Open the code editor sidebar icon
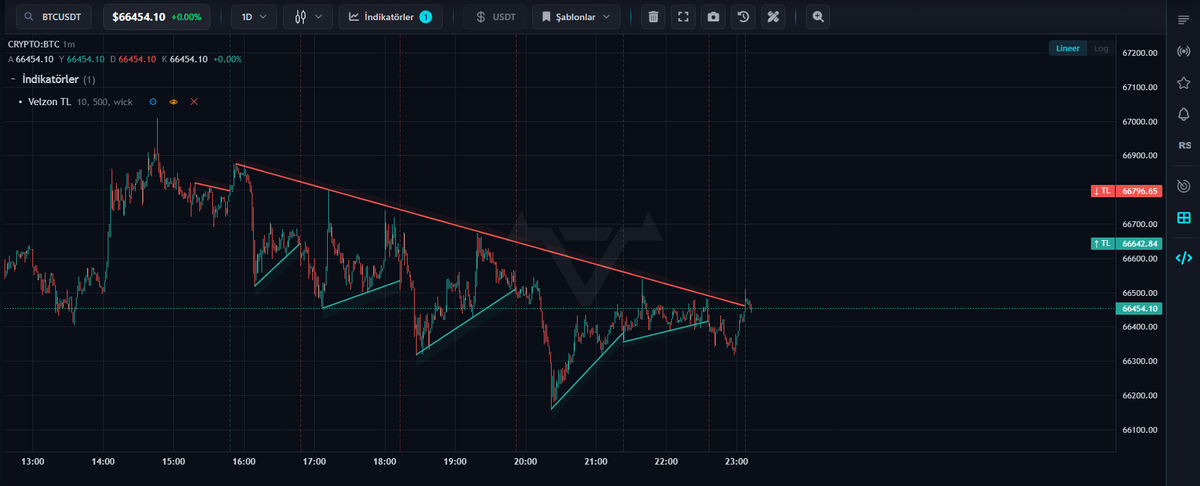The width and height of the screenshot is (1200, 486). [x=1184, y=257]
